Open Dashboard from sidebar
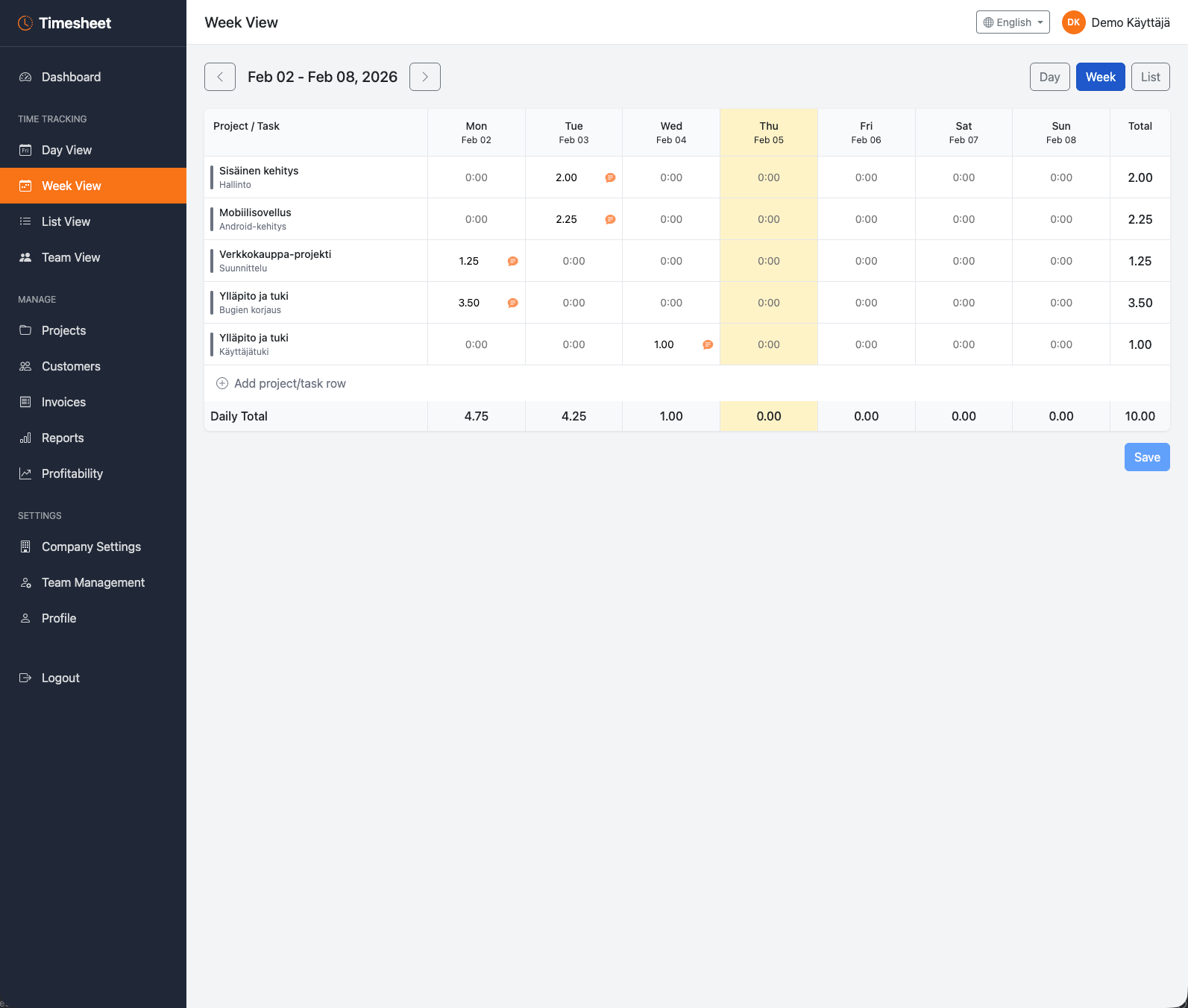 click(71, 77)
